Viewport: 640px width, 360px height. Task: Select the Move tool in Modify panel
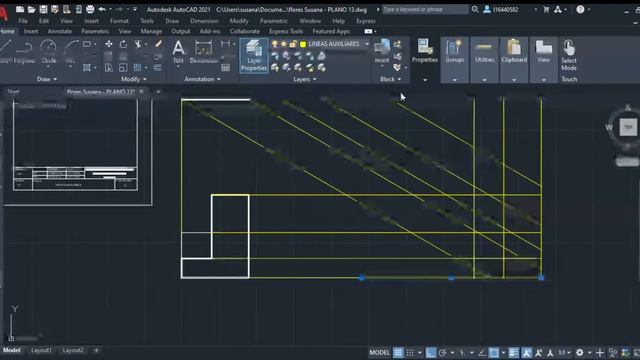point(109,44)
